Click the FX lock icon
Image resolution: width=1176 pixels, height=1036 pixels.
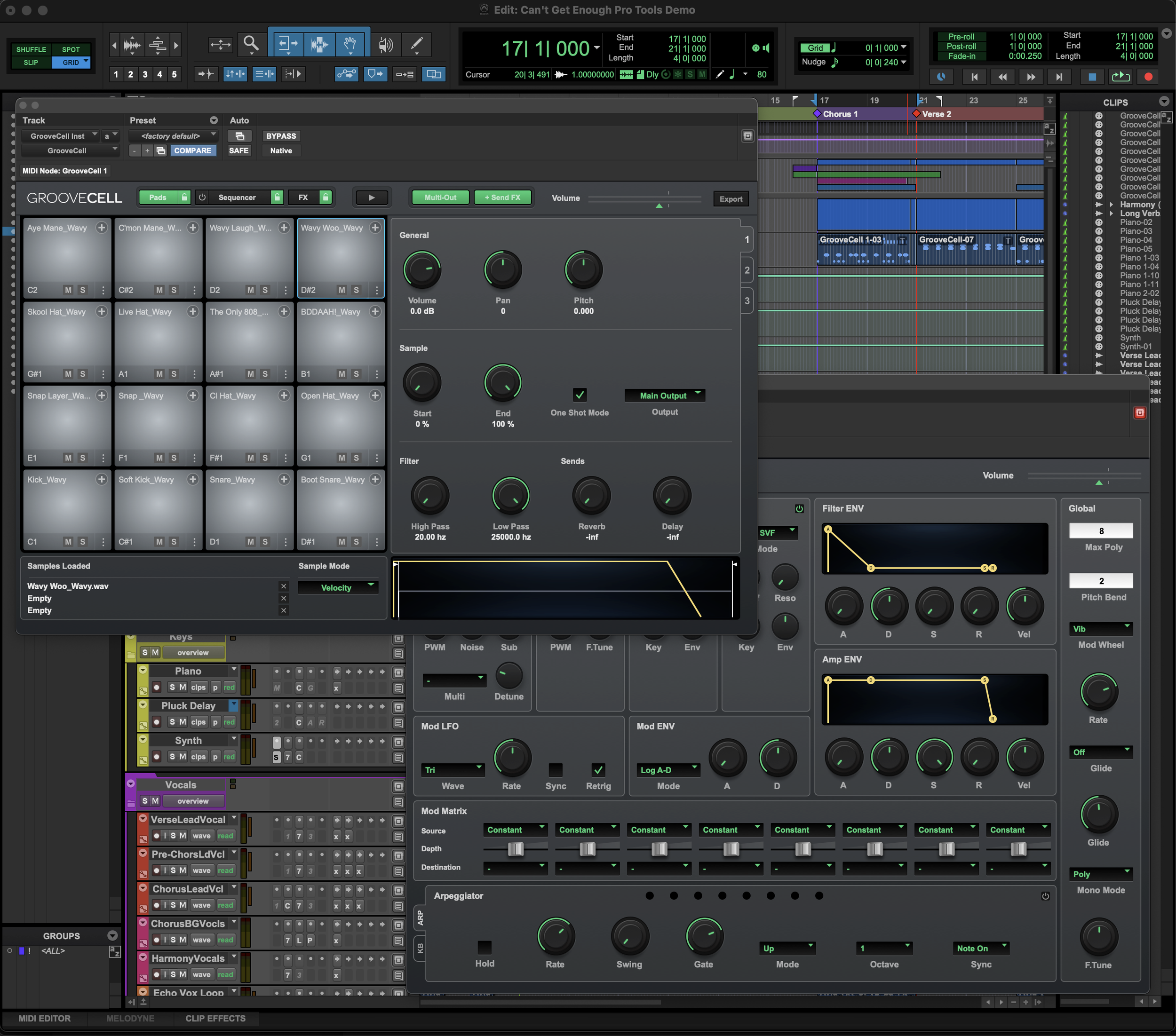click(x=326, y=198)
